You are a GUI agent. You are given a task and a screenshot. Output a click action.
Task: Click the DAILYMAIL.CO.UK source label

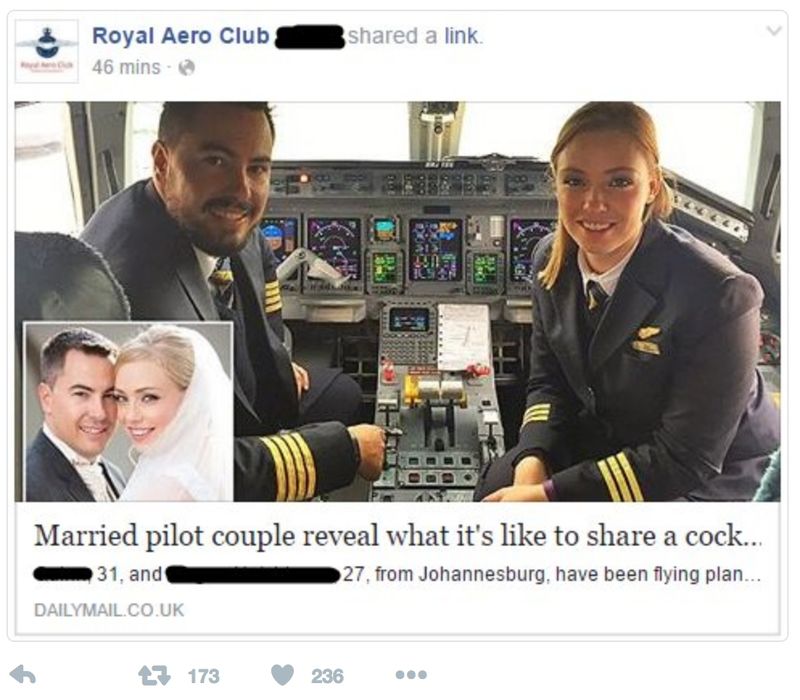109,610
